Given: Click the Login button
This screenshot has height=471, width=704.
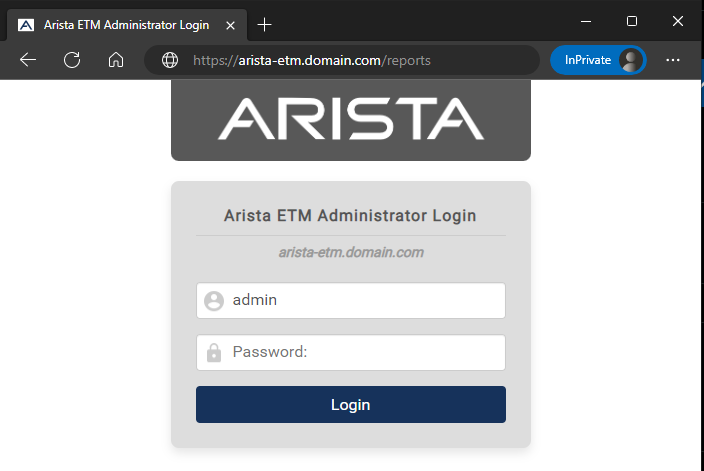Looking at the screenshot, I should point(351,405).
